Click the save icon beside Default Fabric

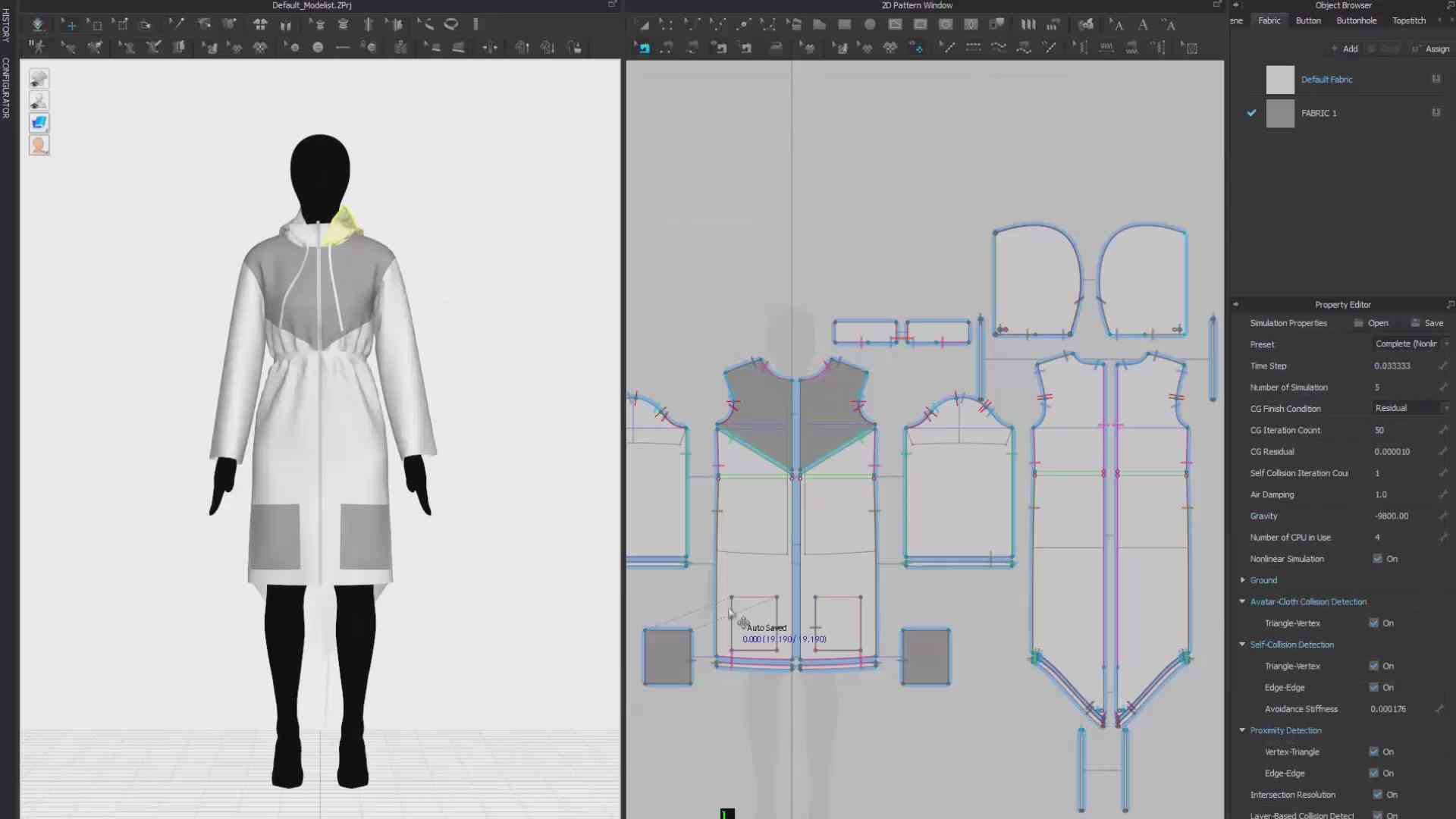point(1436,79)
